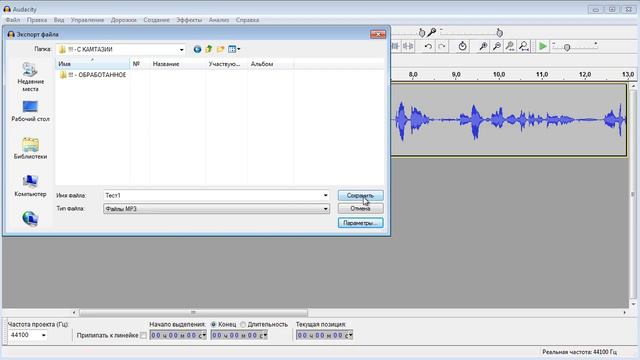Open Библиотеки in the places bar

tap(30, 148)
